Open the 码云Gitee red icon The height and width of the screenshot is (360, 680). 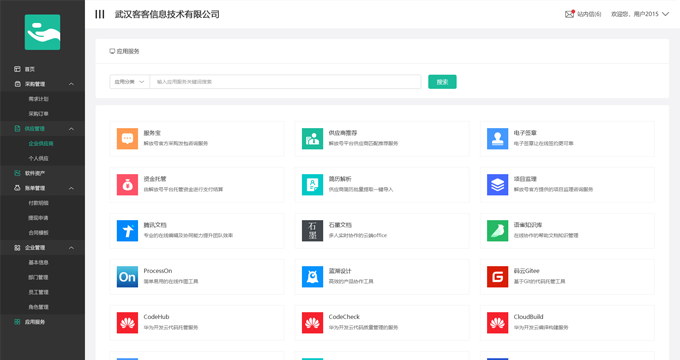[x=497, y=277]
